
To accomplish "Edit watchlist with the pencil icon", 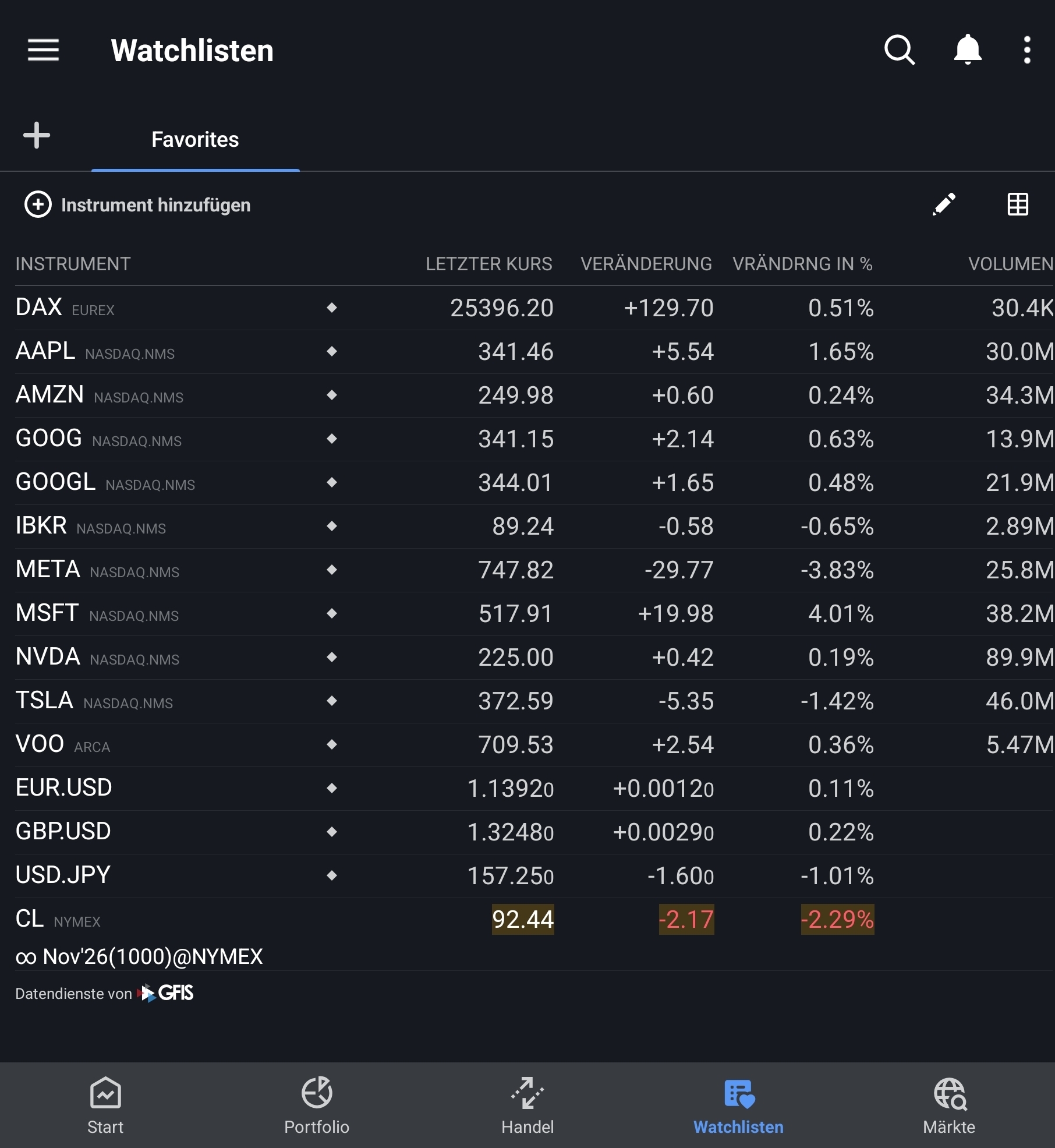I will (944, 204).
